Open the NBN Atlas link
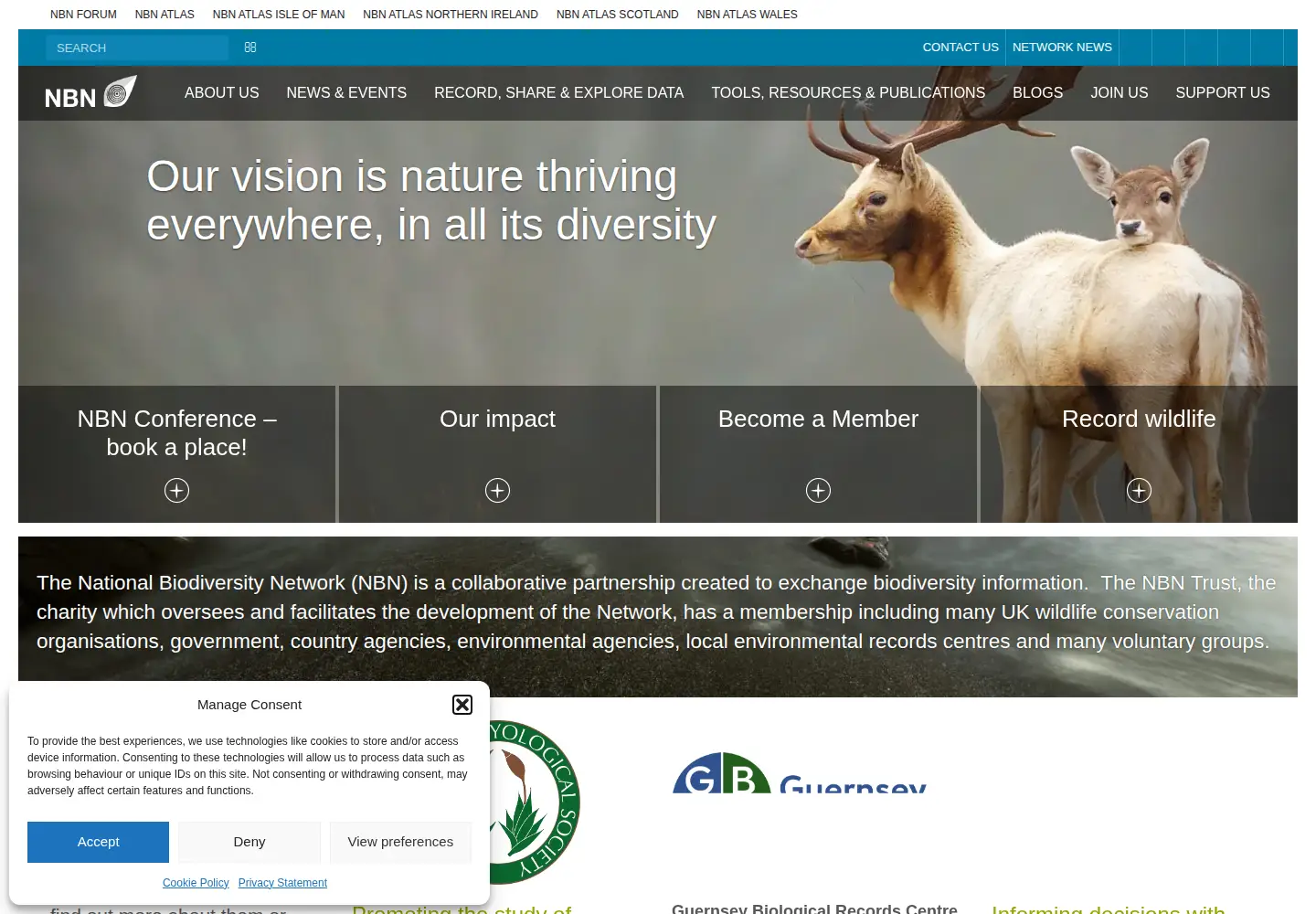 click(164, 15)
